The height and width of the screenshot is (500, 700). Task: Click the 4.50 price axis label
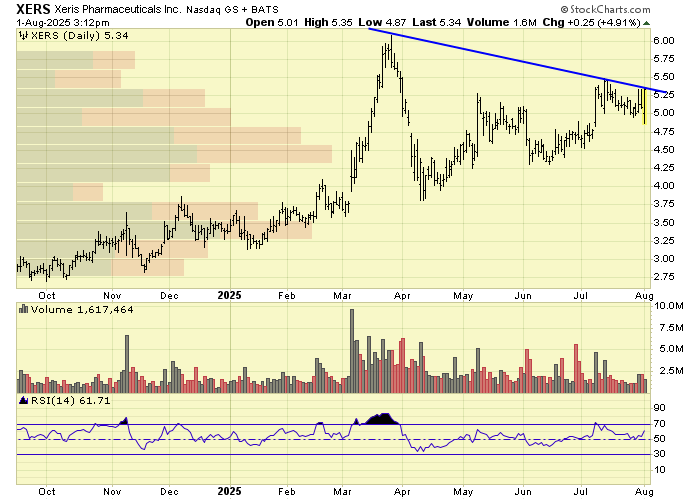point(664,150)
